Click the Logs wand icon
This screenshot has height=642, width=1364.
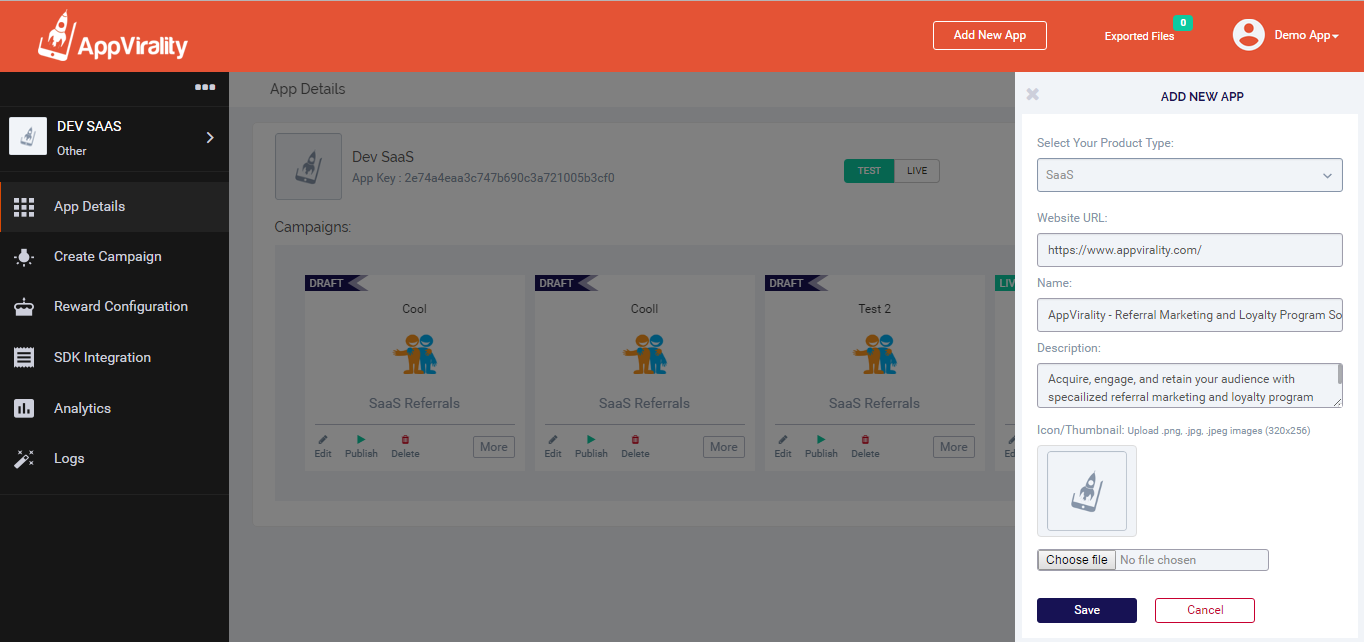click(24, 459)
